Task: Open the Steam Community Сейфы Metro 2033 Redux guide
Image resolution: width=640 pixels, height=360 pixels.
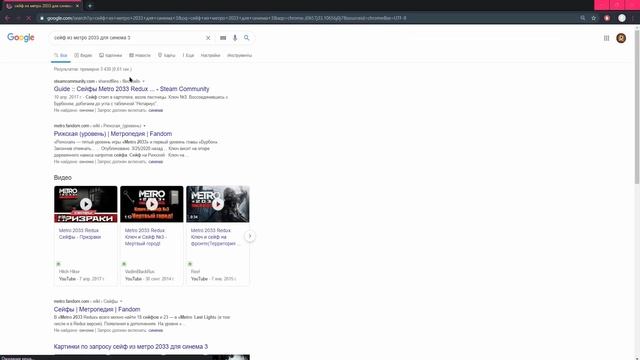Action: (131, 89)
